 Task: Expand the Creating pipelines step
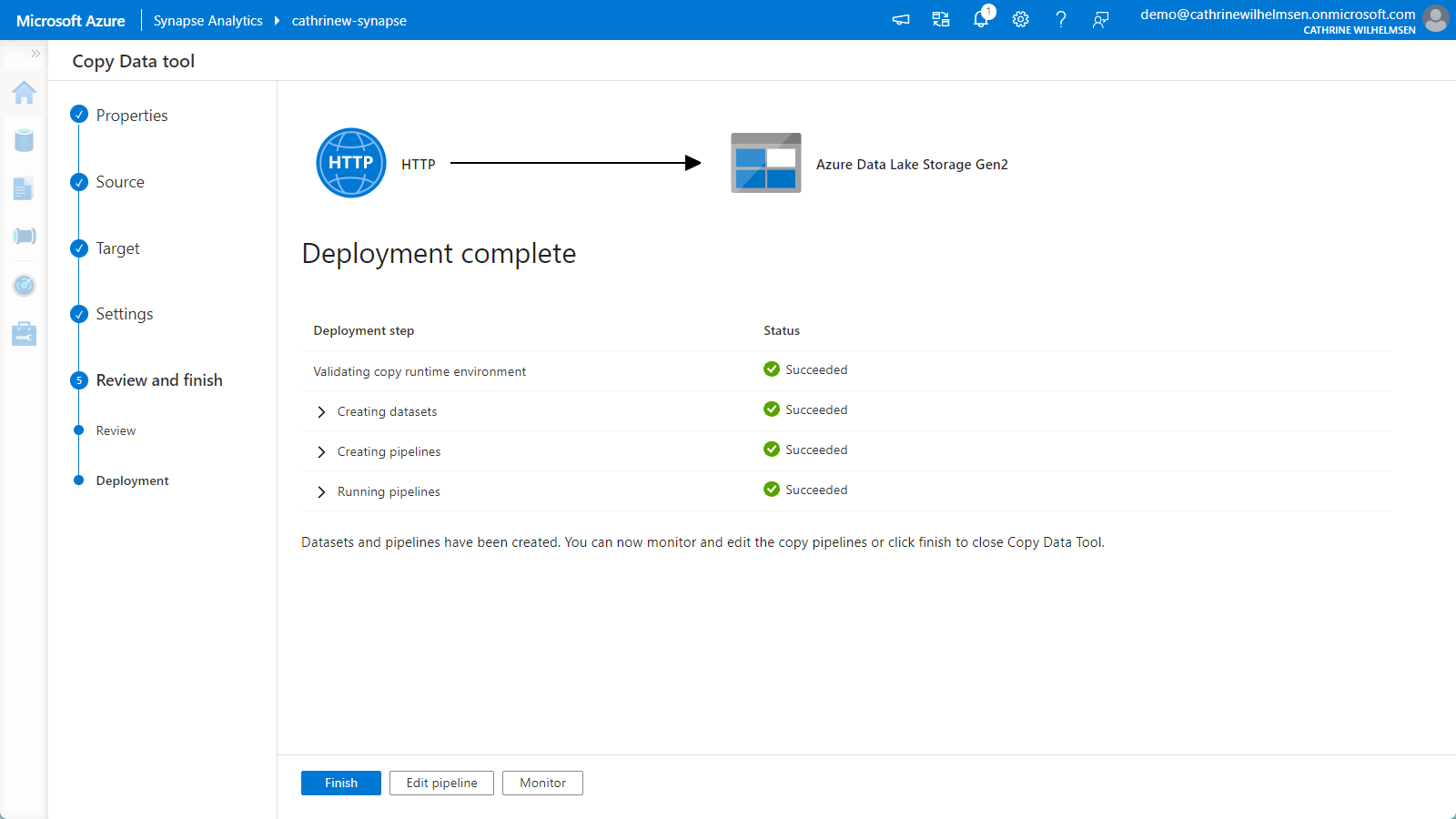tap(321, 452)
